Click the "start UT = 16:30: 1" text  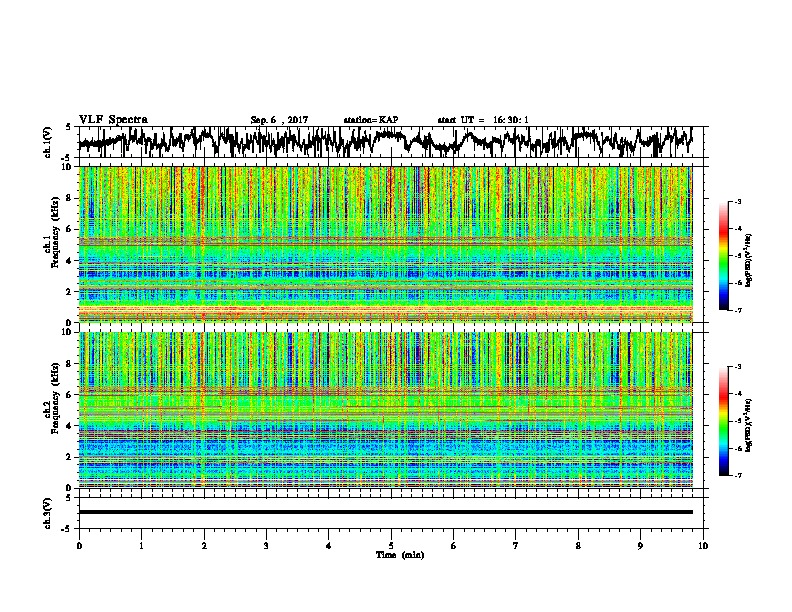(483, 120)
